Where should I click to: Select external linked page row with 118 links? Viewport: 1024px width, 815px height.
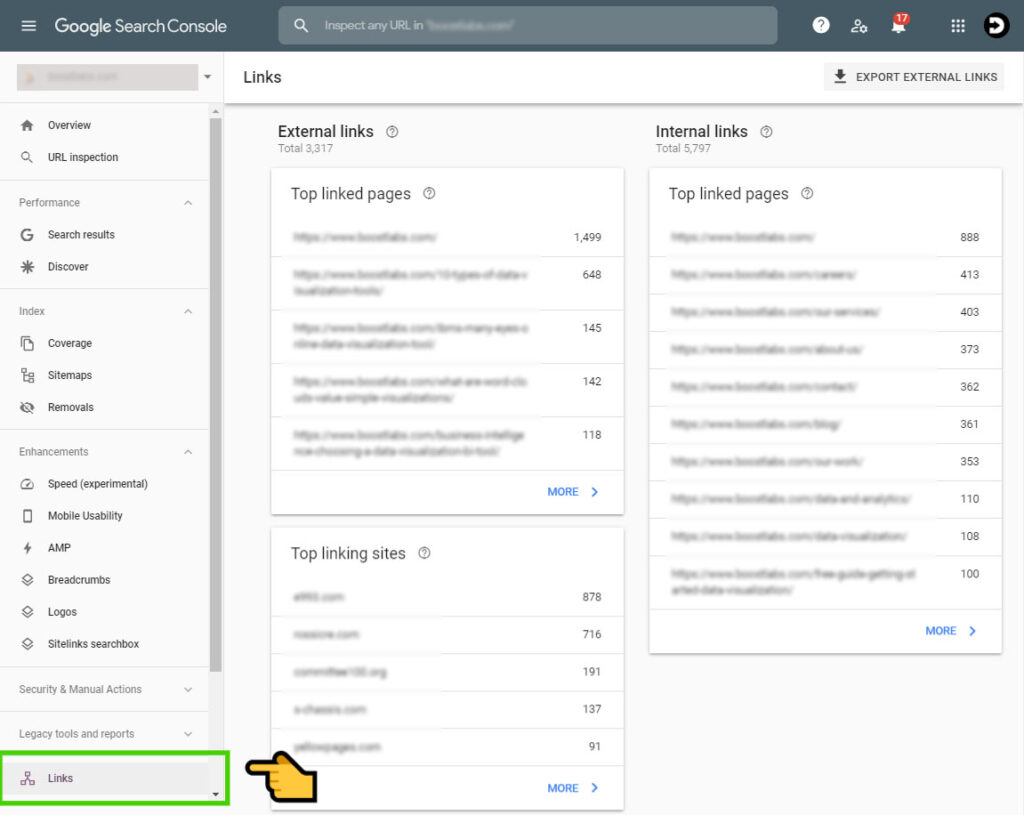(x=447, y=443)
